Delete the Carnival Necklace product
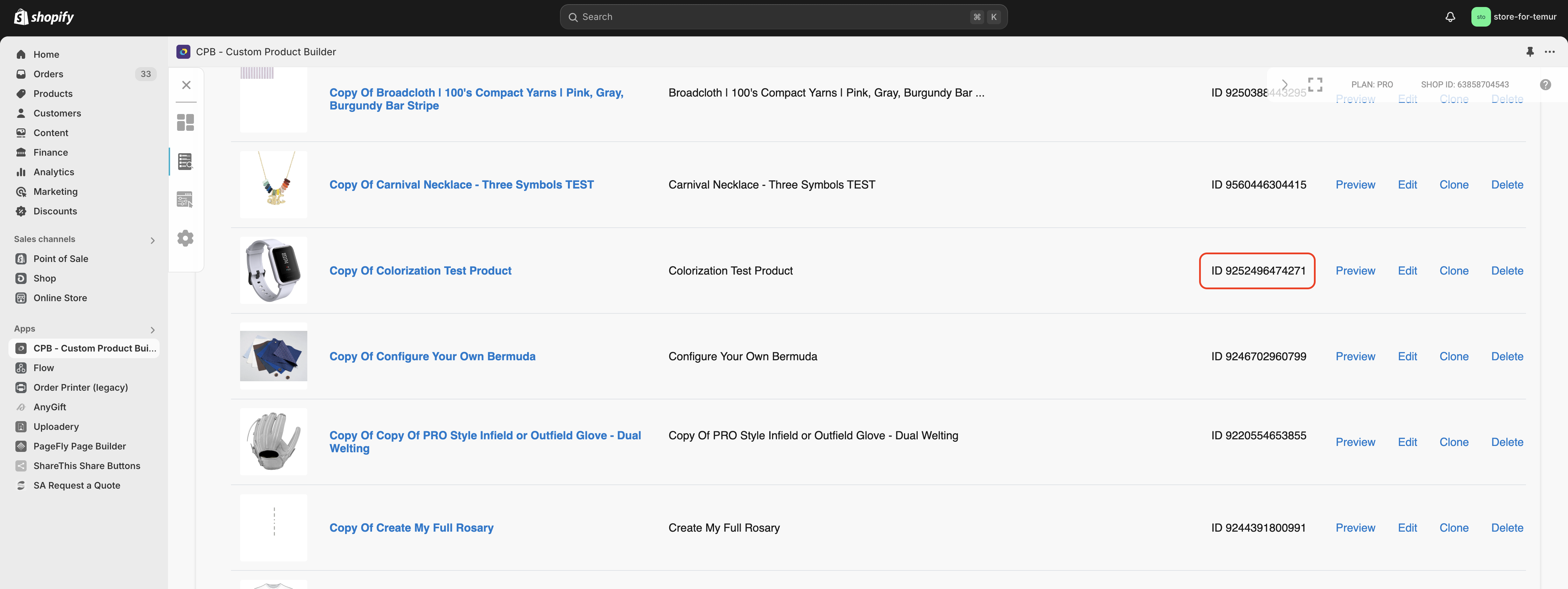 1507,184
